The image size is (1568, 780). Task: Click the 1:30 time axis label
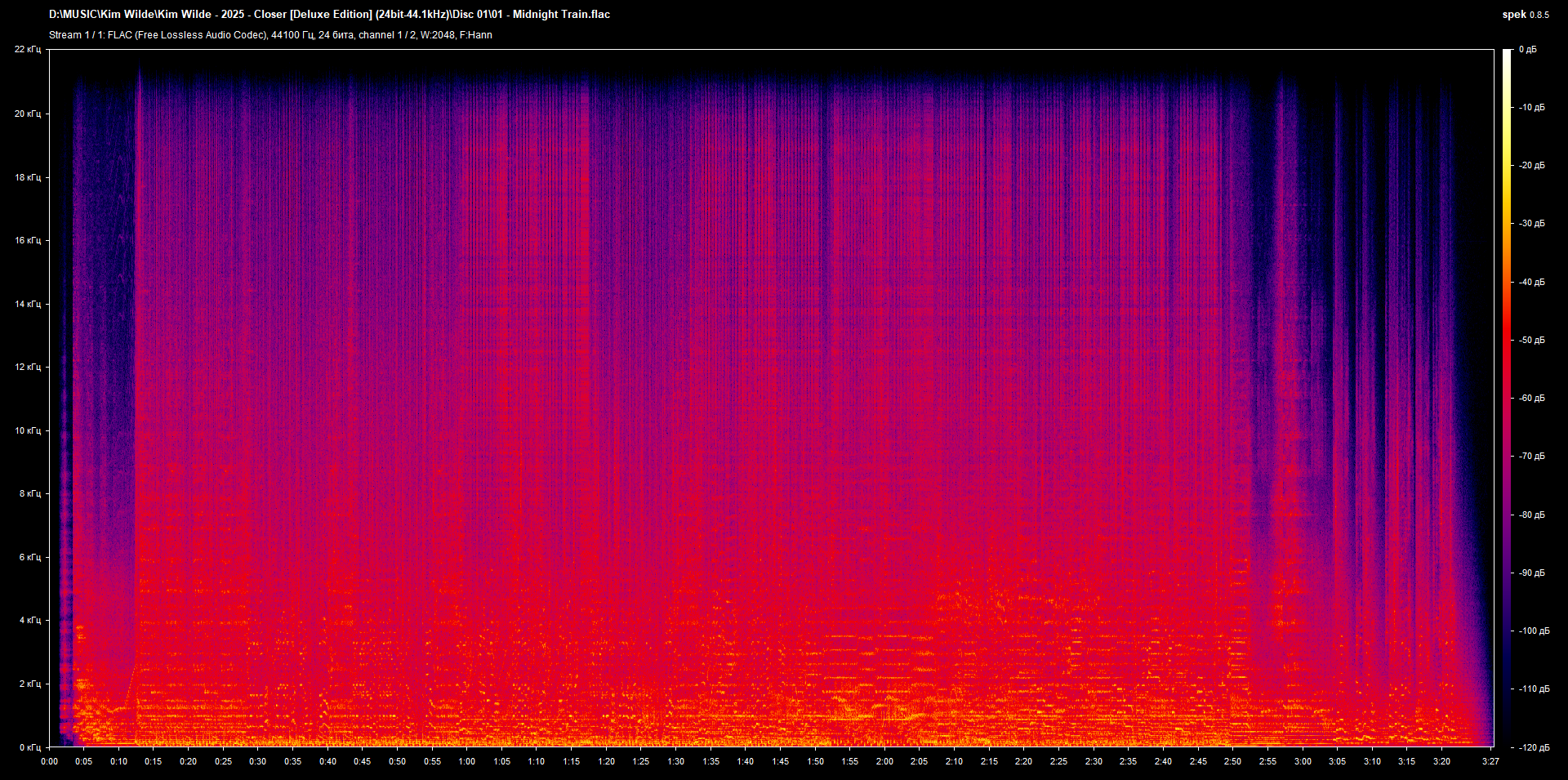[x=675, y=761]
